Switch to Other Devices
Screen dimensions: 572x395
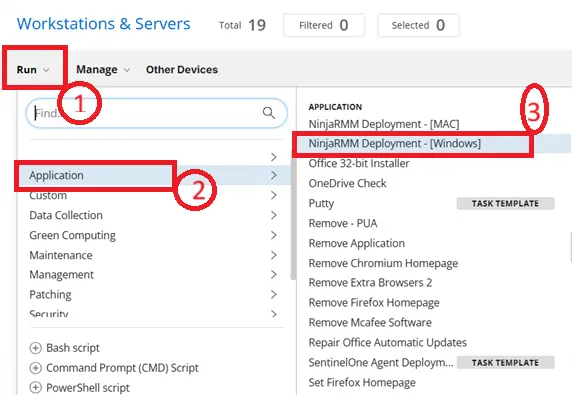tap(182, 69)
